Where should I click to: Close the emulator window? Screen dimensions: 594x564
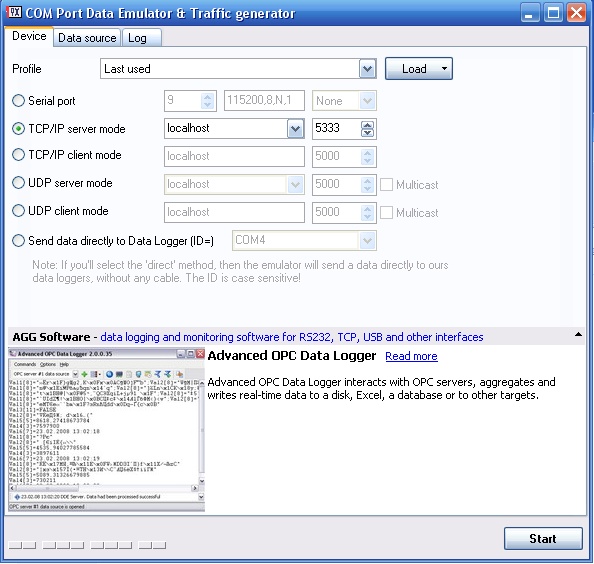(576, 13)
